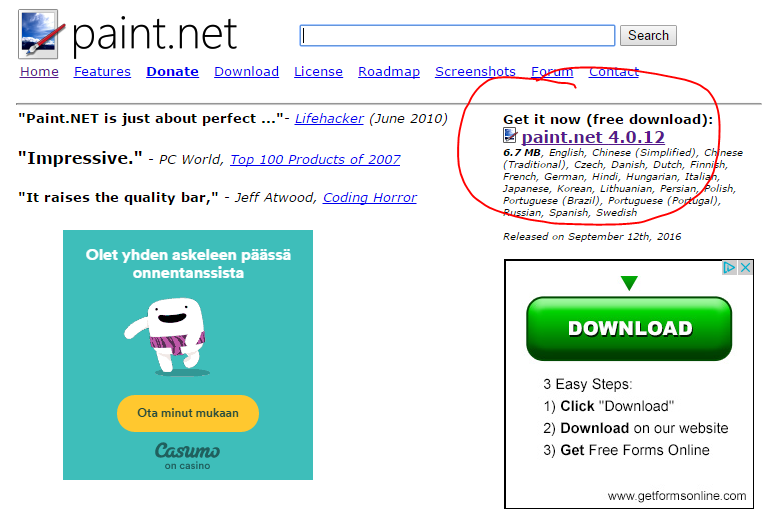This screenshot has height=524, width=772.
Task: Open the Donate link
Action: click(172, 72)
